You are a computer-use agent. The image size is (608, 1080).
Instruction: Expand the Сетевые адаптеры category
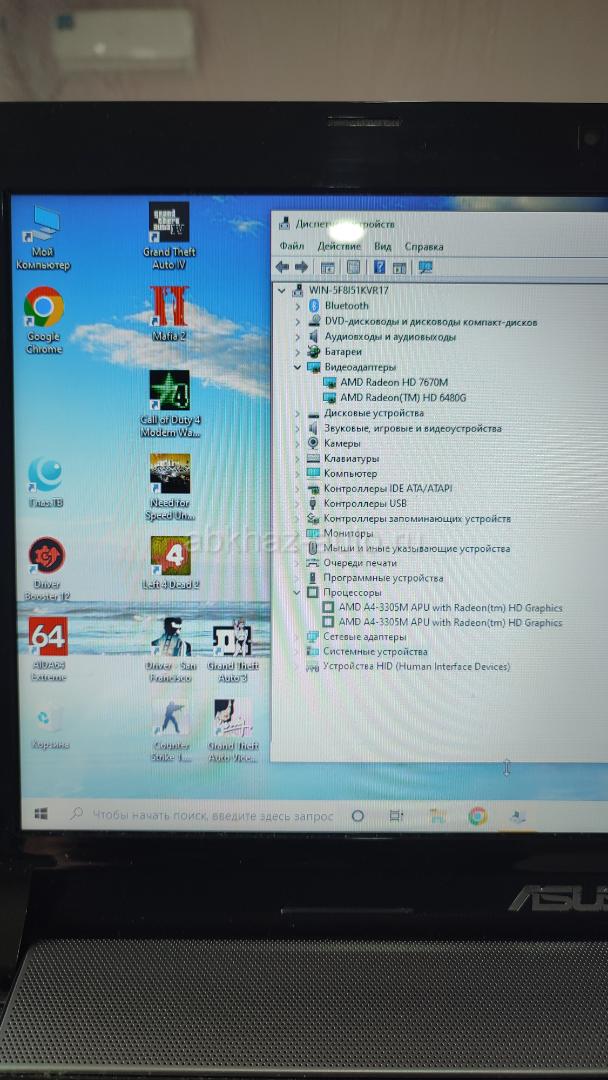coord(298,637)
